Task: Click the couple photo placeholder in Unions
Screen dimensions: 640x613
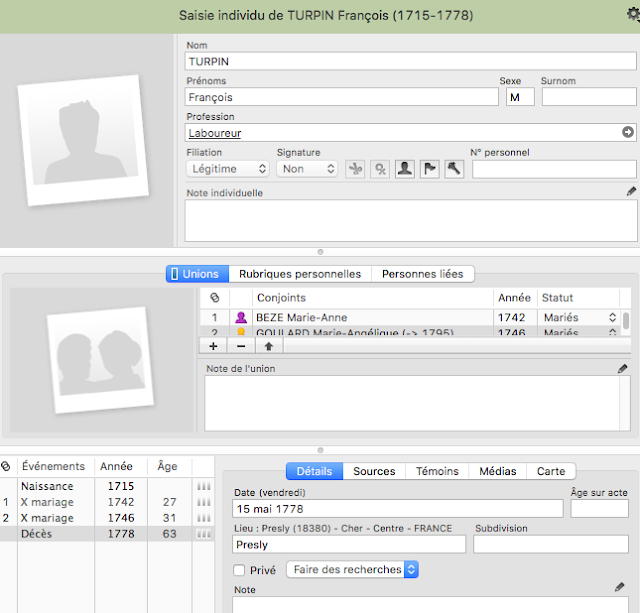Action: (x=100, y=360)
